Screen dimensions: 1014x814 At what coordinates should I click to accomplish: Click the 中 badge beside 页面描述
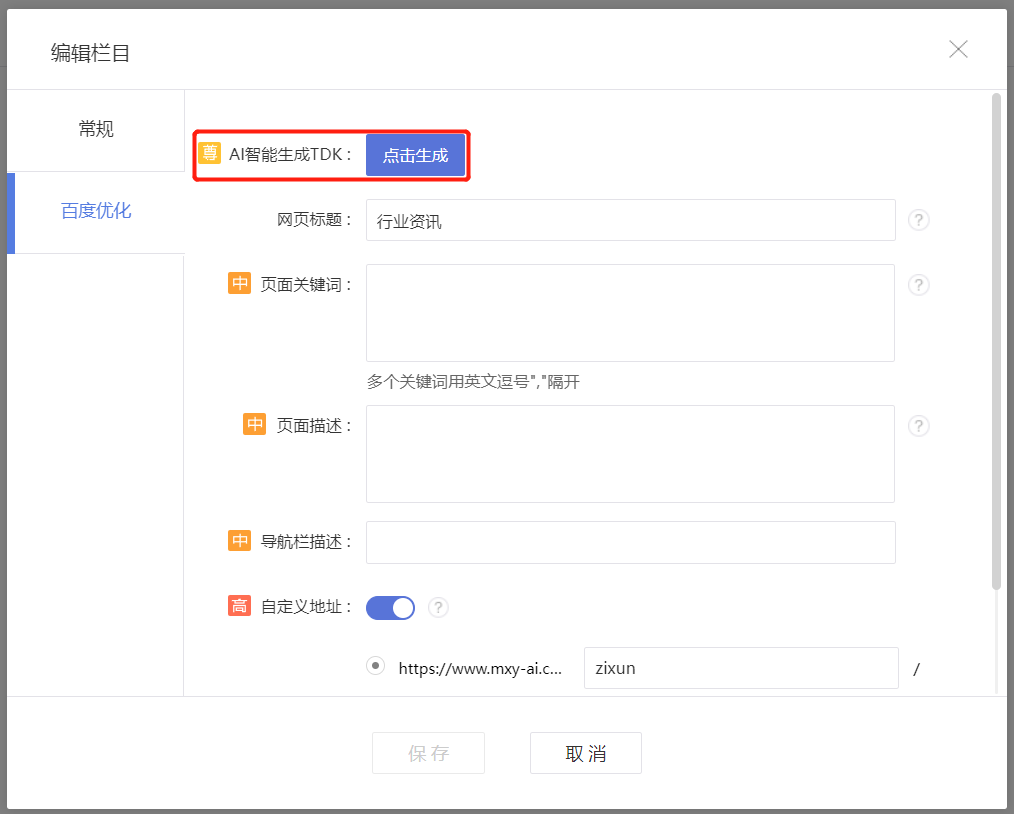click(x=255, y=425)
